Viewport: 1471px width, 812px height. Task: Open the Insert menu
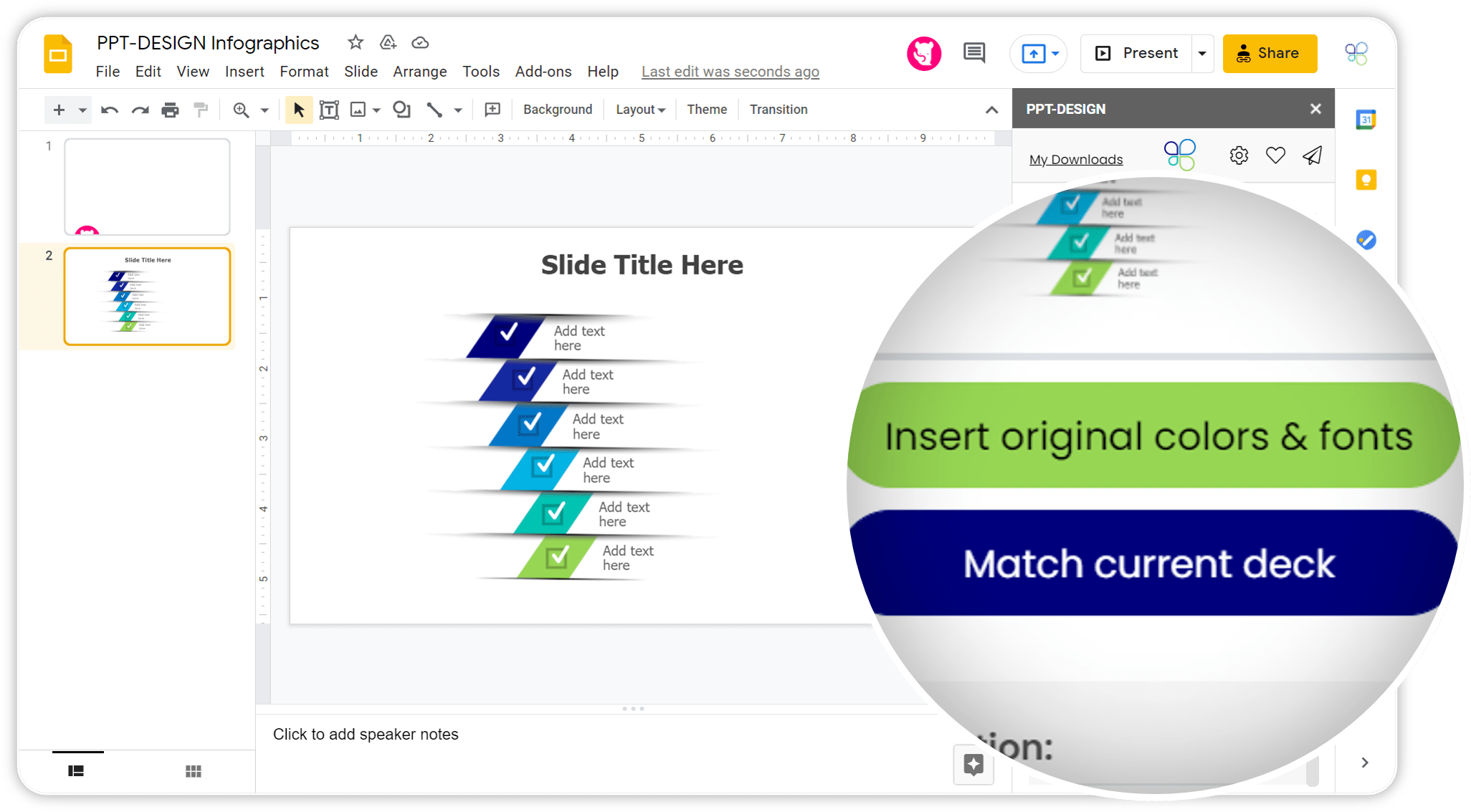(244, 72)
